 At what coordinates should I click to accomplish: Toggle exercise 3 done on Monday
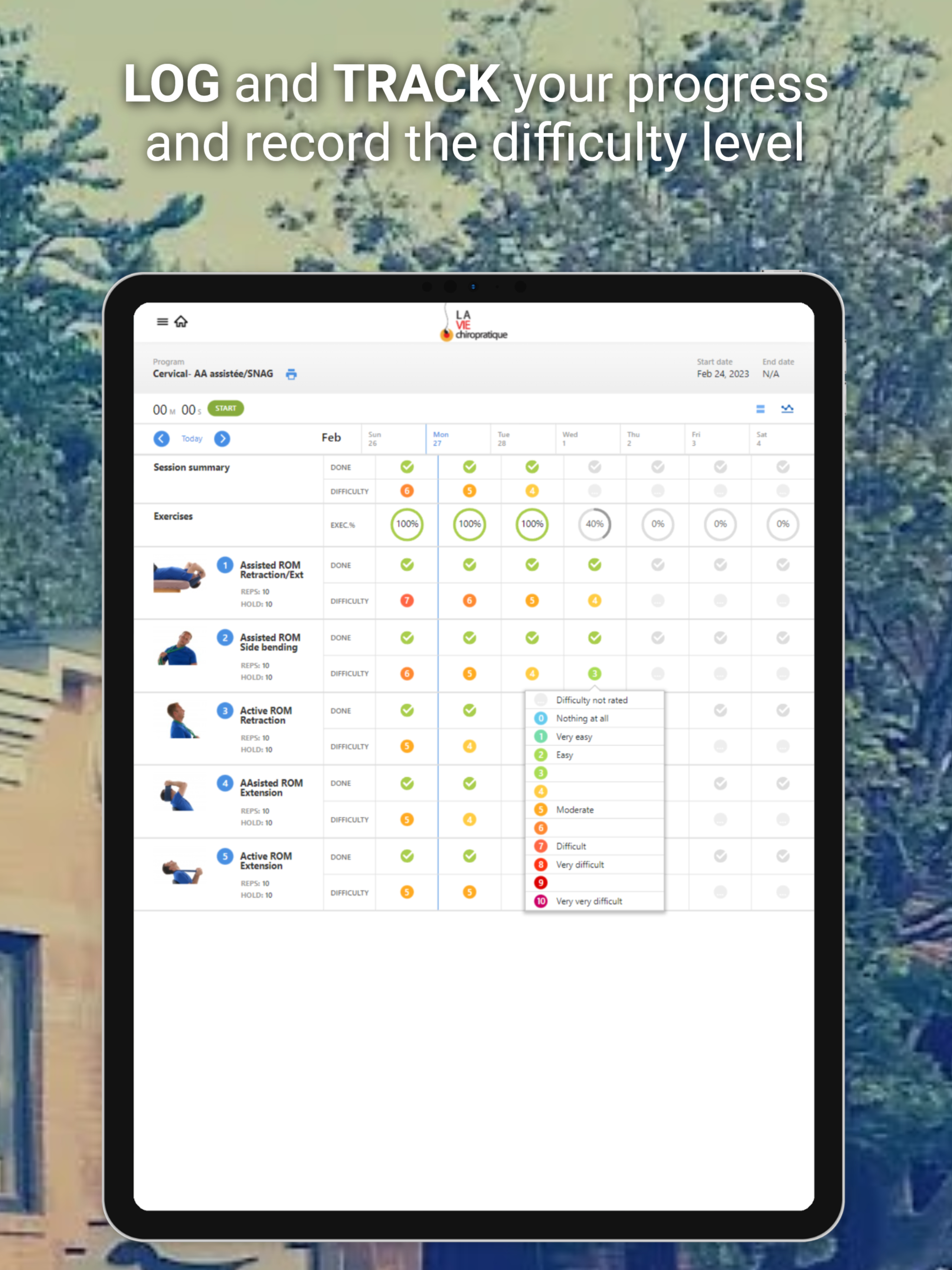click(469, 711)
